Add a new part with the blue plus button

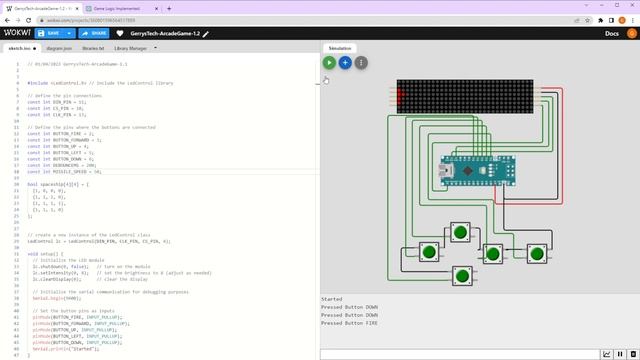click(x=345, y=63)
